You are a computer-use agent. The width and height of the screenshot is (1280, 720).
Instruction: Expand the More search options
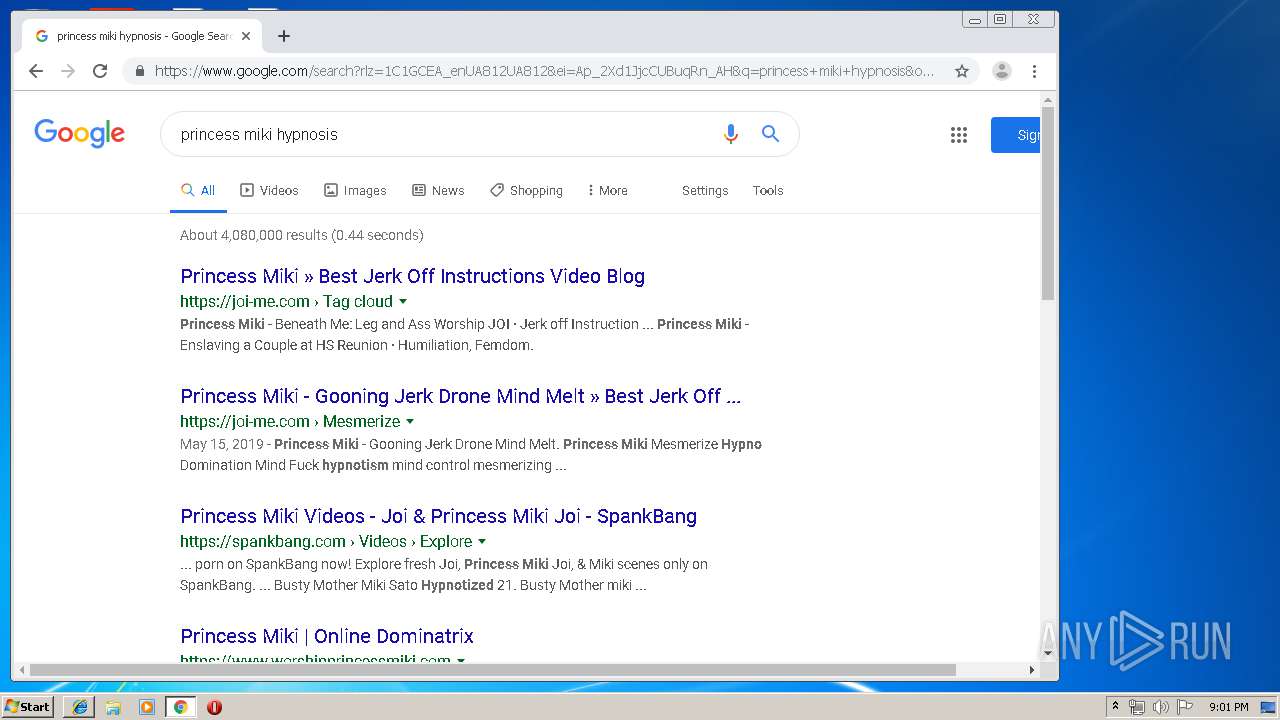(608, 190)
